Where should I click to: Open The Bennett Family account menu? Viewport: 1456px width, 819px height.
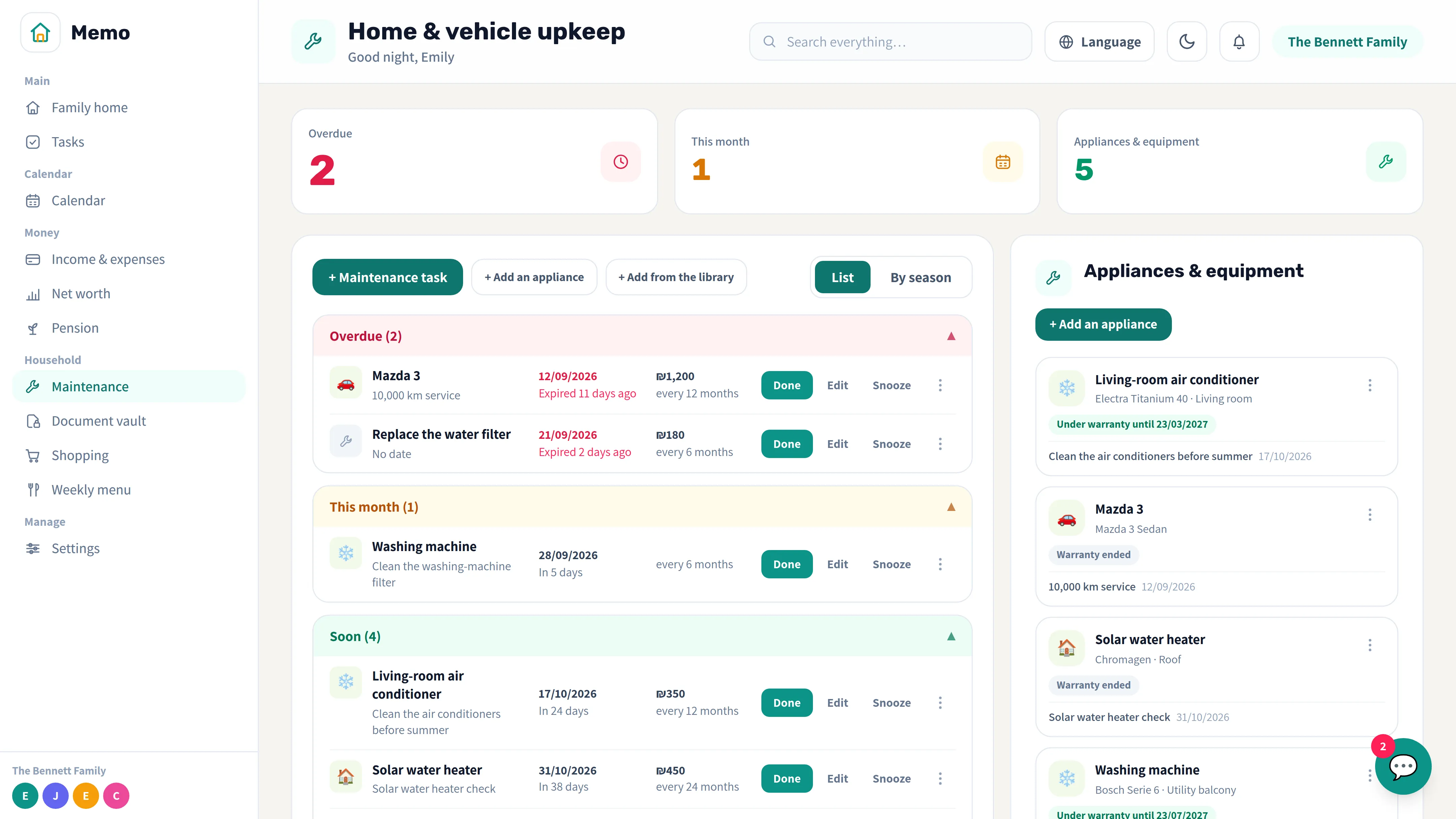coord(1347,42)
